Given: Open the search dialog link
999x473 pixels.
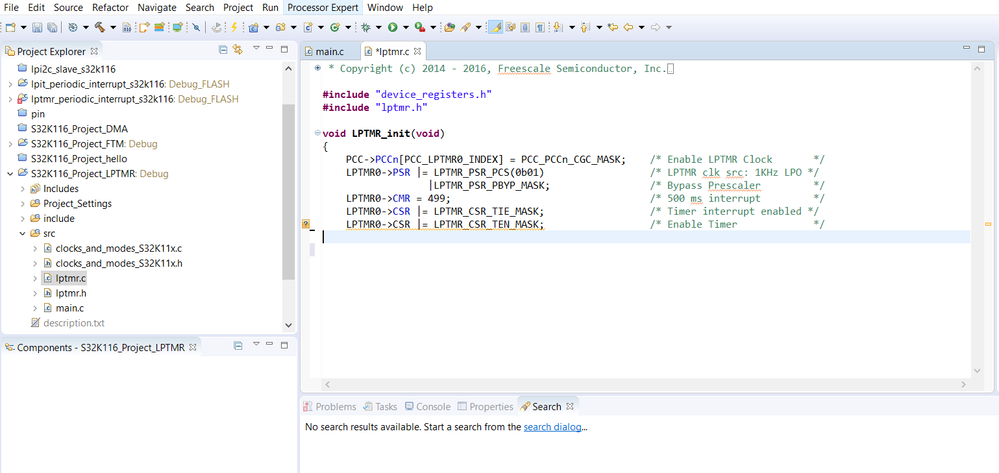Looking at the screenshot, I should (553, 428).
